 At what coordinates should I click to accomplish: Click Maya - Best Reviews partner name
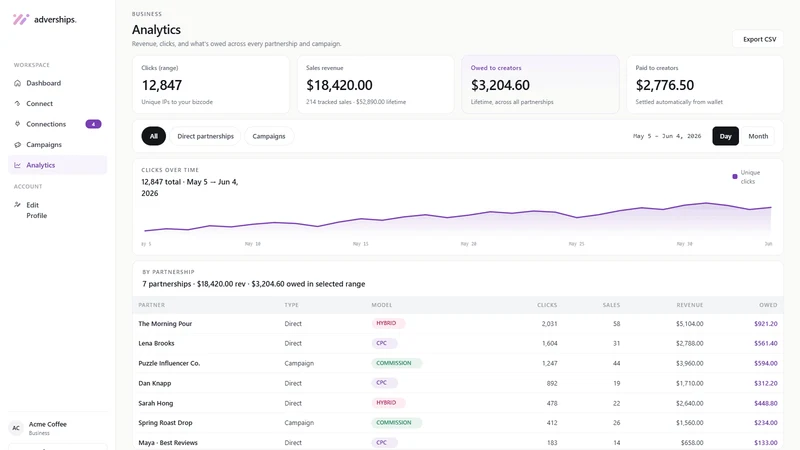click(168, 443)
